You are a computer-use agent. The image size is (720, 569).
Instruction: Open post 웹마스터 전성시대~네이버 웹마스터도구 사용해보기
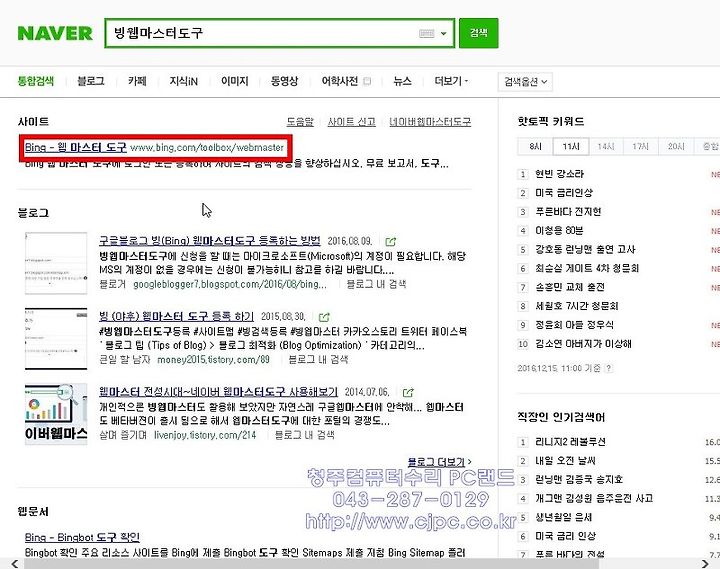(219, 392)
